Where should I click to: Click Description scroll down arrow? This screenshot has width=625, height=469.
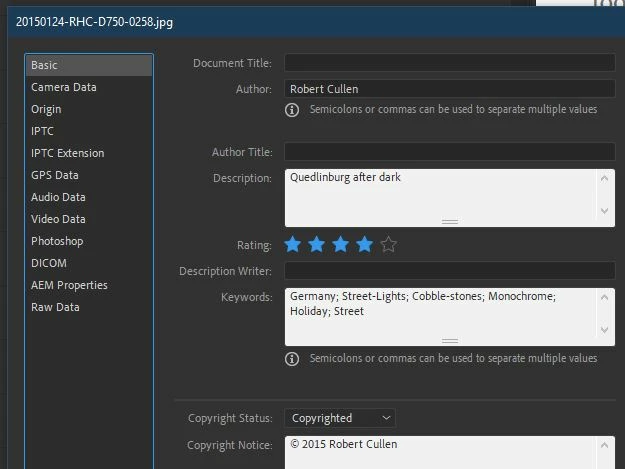pyautogui.click(x=604, y=211)
